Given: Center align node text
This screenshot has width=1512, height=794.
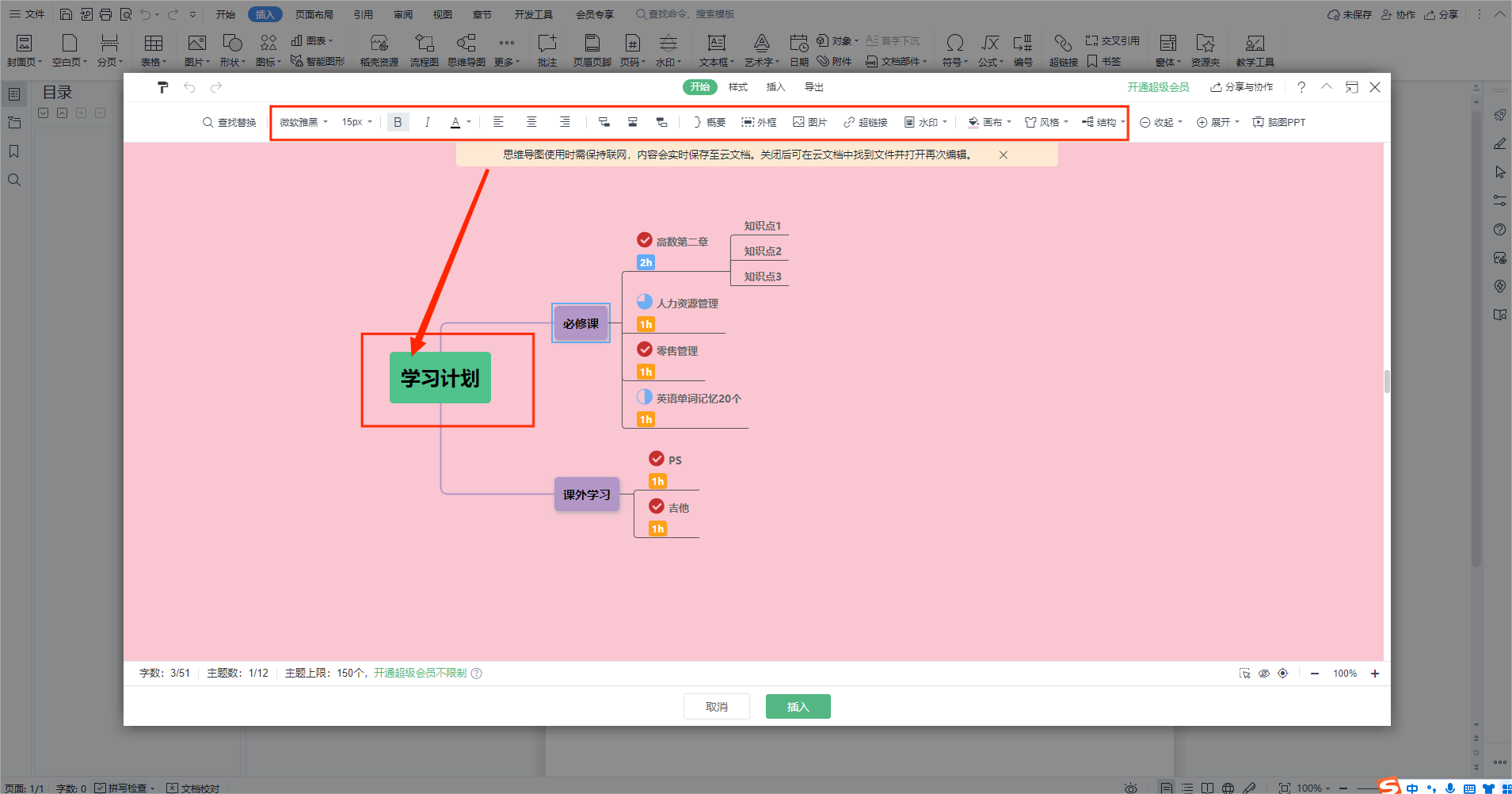Looking at the screenshot, I should 531,122.
